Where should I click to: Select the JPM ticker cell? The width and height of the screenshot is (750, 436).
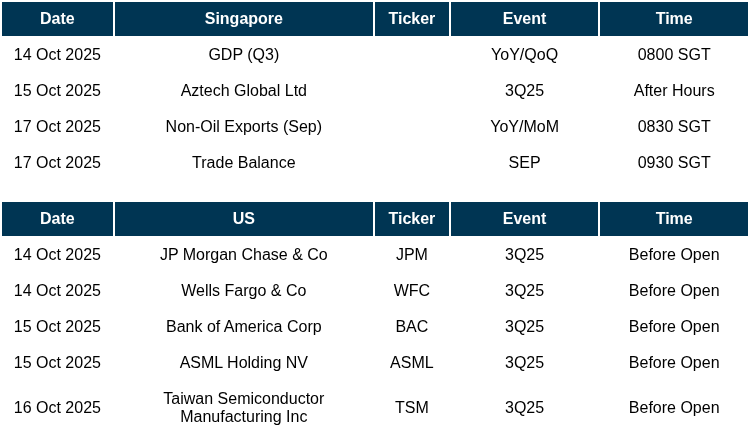411,254
